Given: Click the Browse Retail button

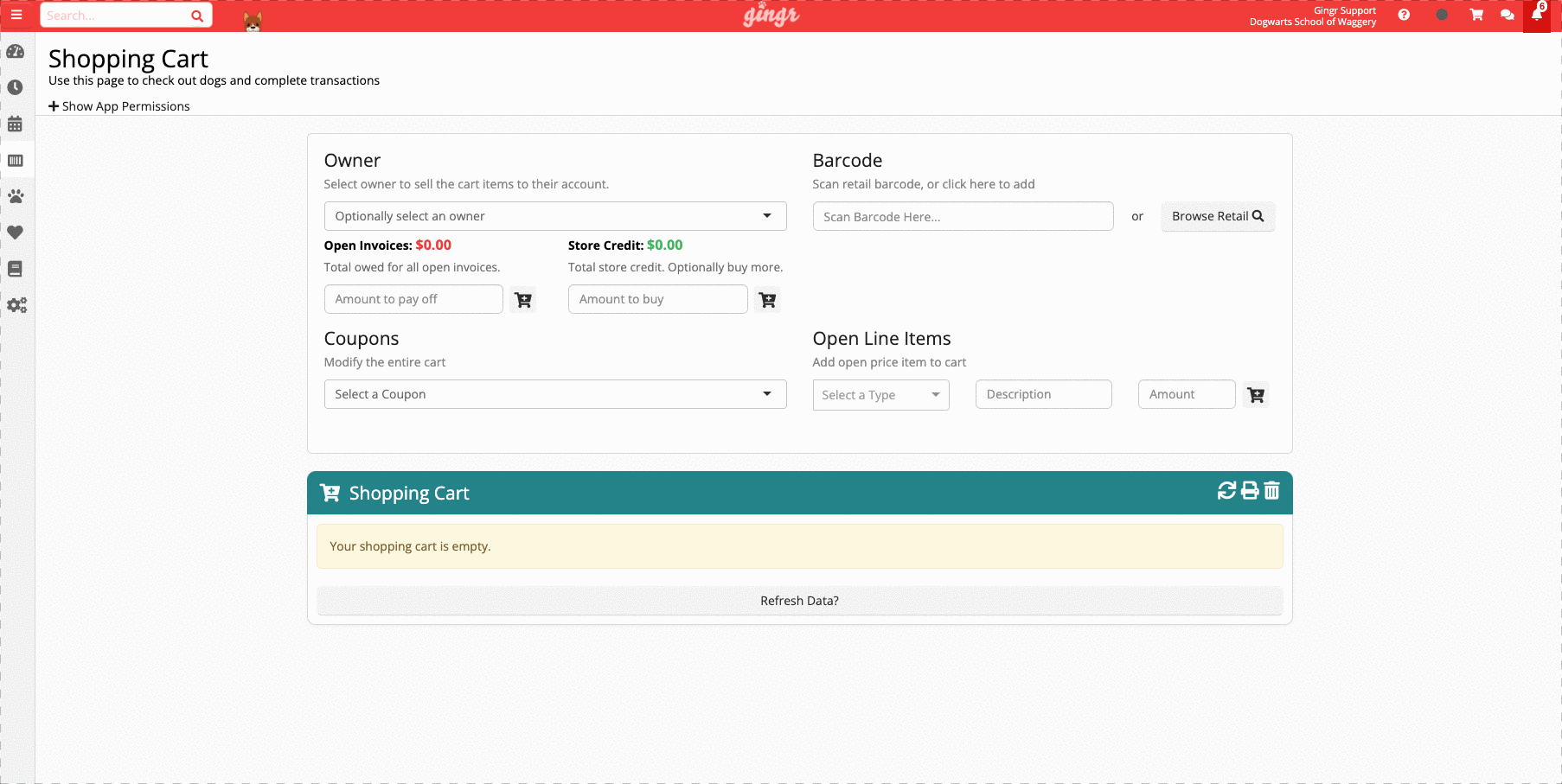Looking at the screenshot, I should [1218, 216].
